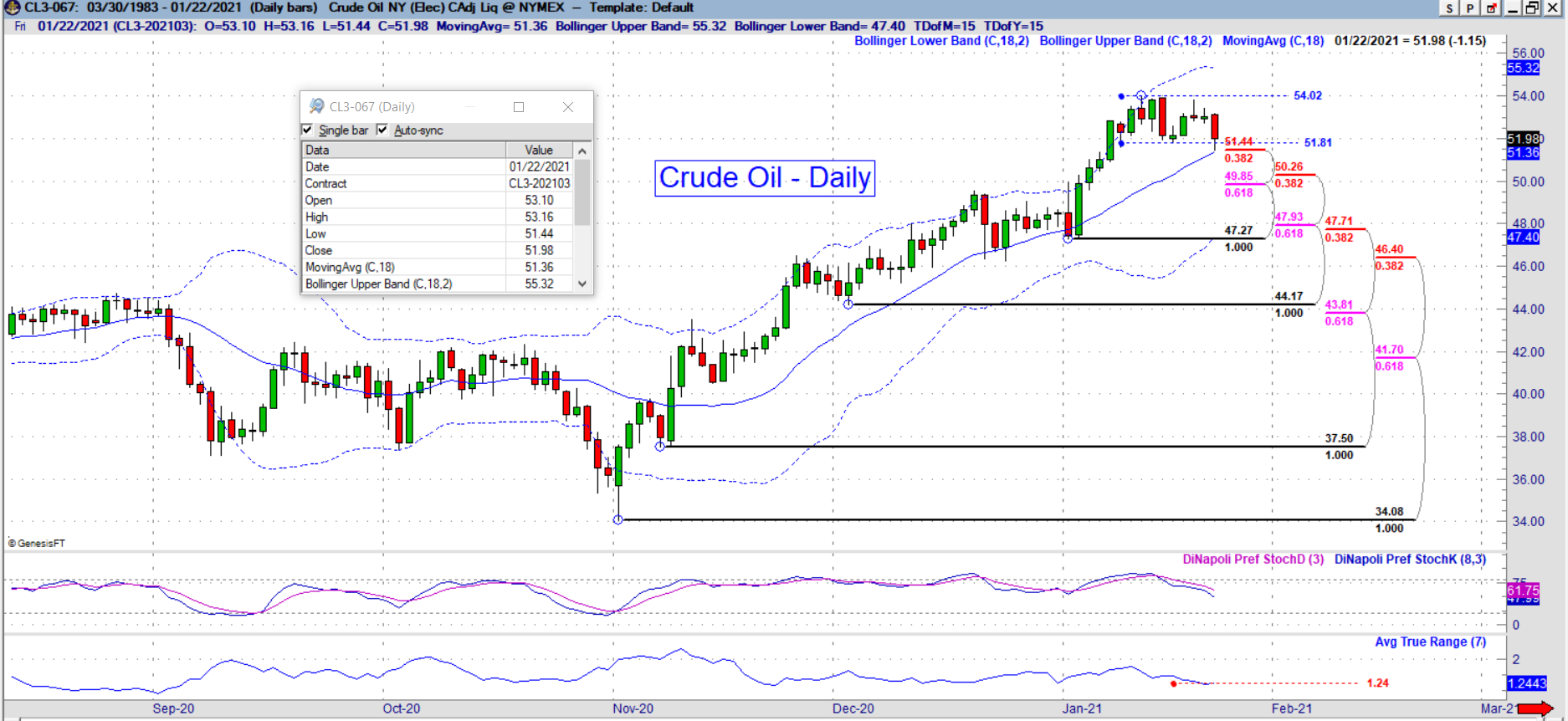Click the data window scrollbar up arrow
Screen dimensions: 1568x721
point(582,151)
